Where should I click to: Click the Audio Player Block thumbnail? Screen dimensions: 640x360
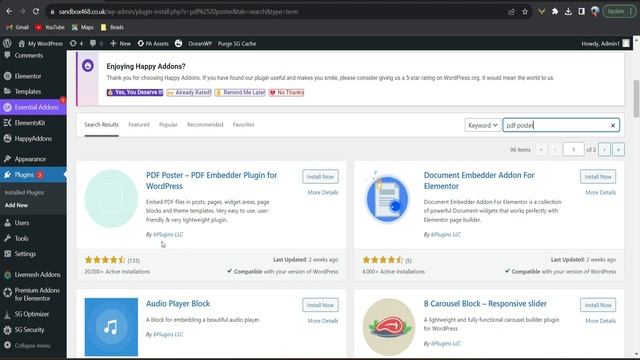point(111,327)
